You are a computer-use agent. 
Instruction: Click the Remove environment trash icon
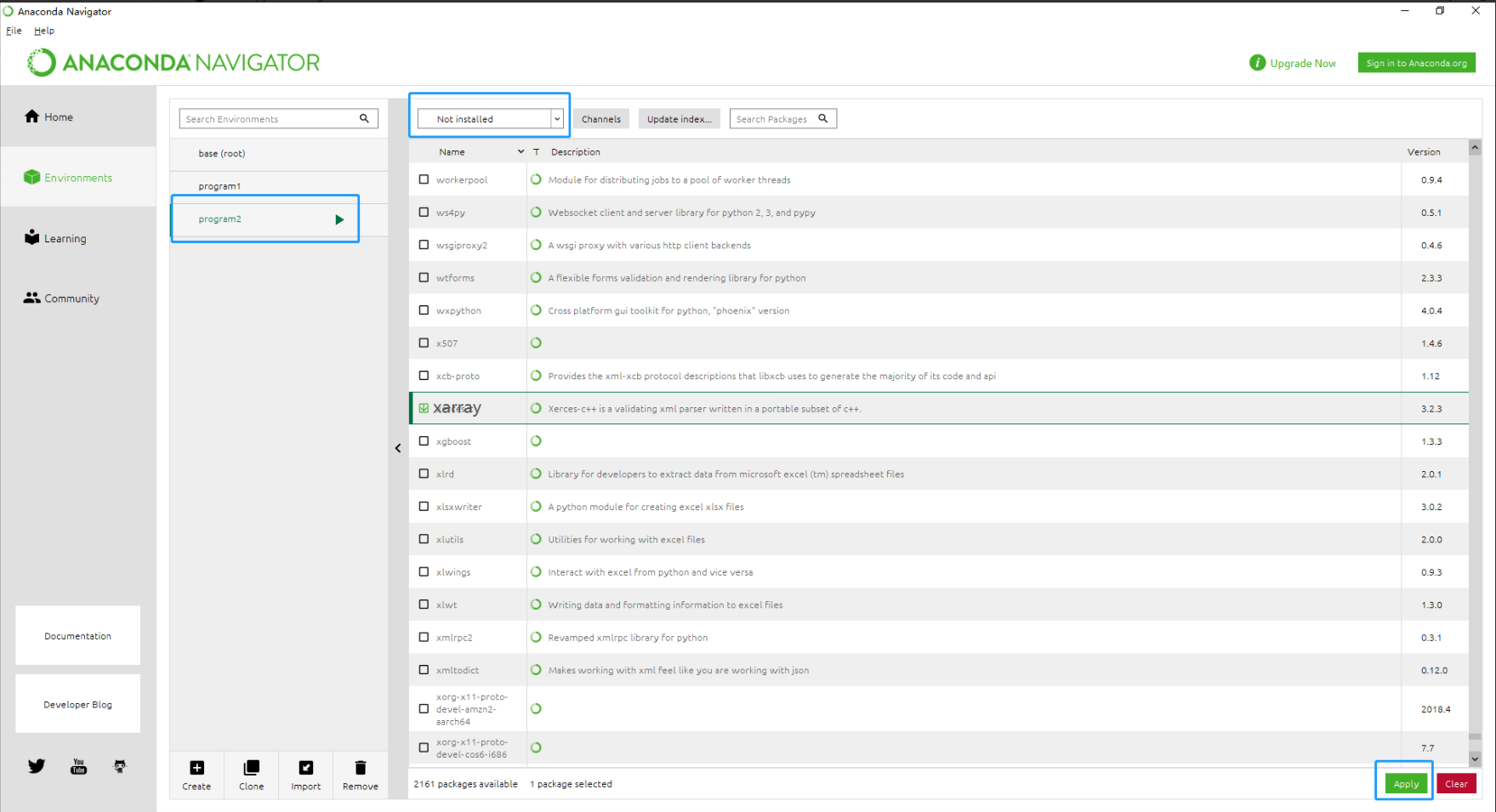click(x=361, y=768)
